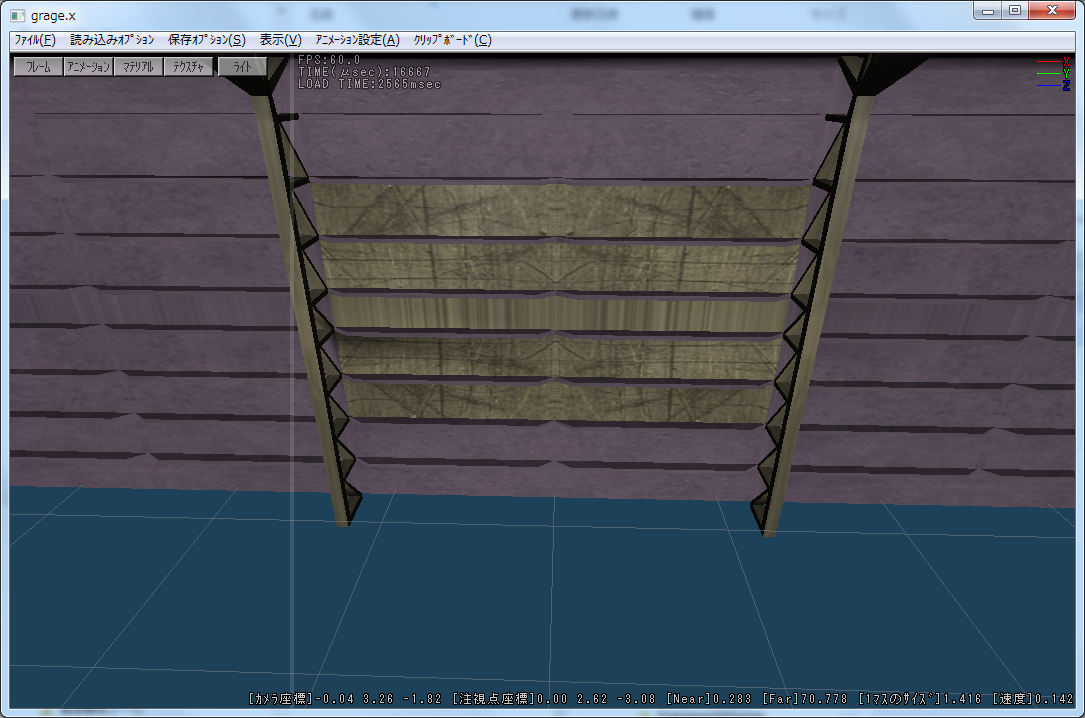
Task: Open the 読み込みオプション menu
Action: (x=112, y=40)
